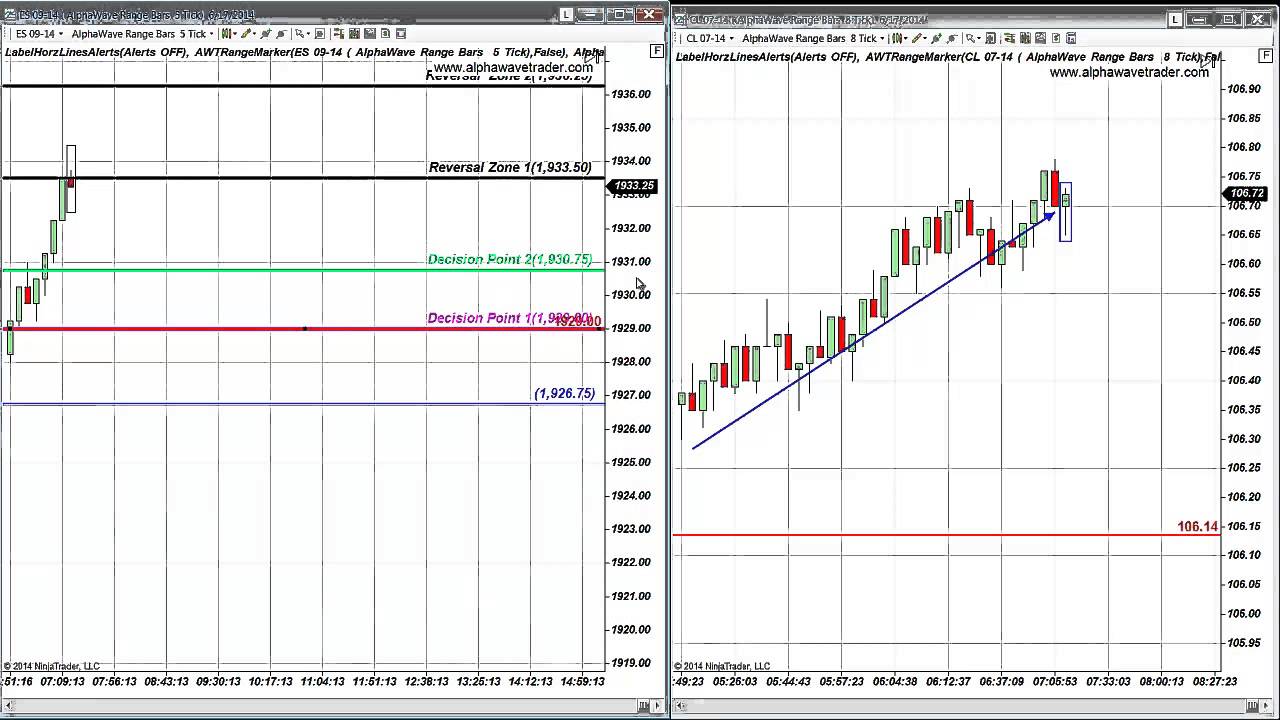Open Properties icon in ES chart toolbar

pos(401,34)
